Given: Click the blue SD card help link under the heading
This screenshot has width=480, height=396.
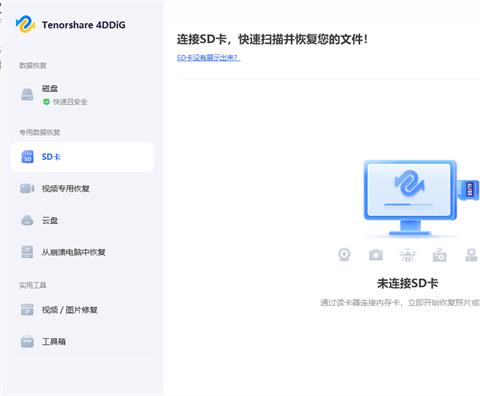Looking at the screenshot, I should (x=208, y=58).
